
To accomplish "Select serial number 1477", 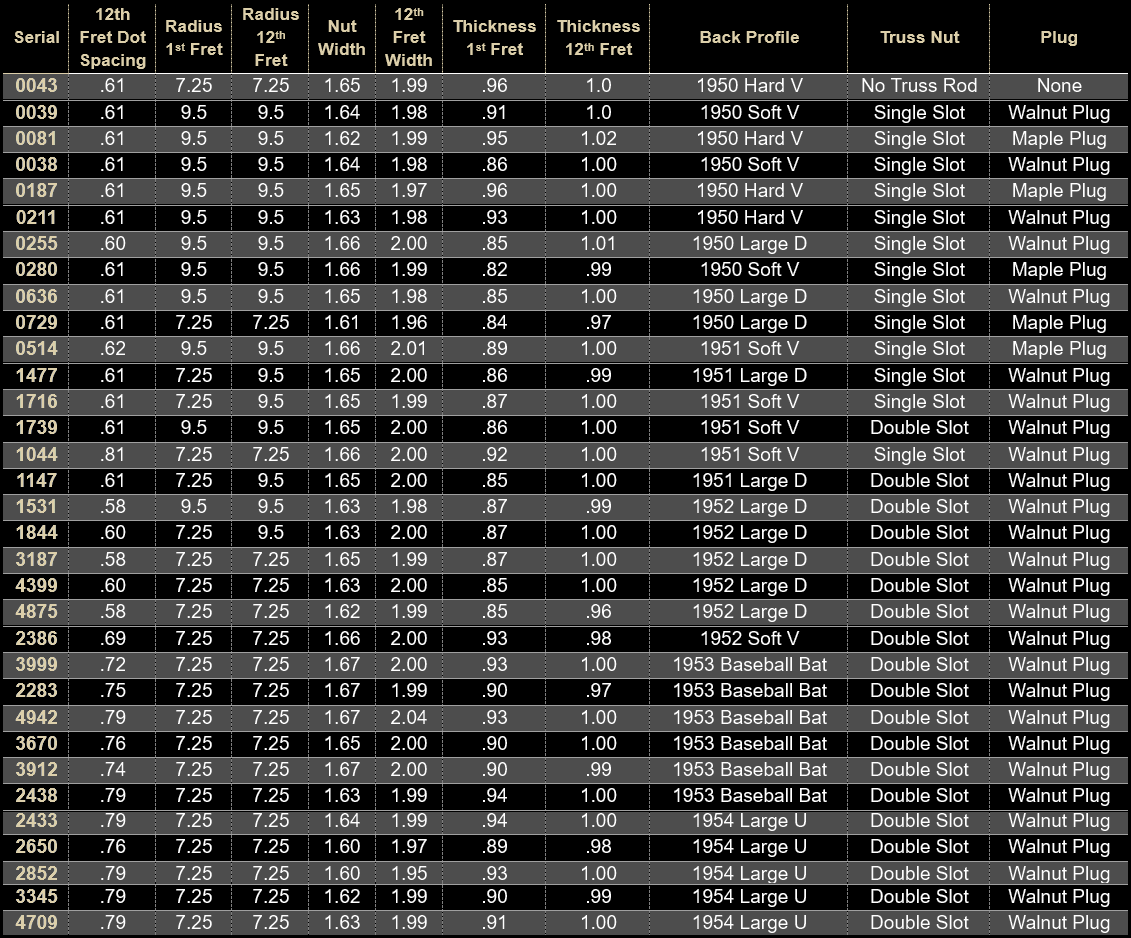I will (x=37, y=375).
